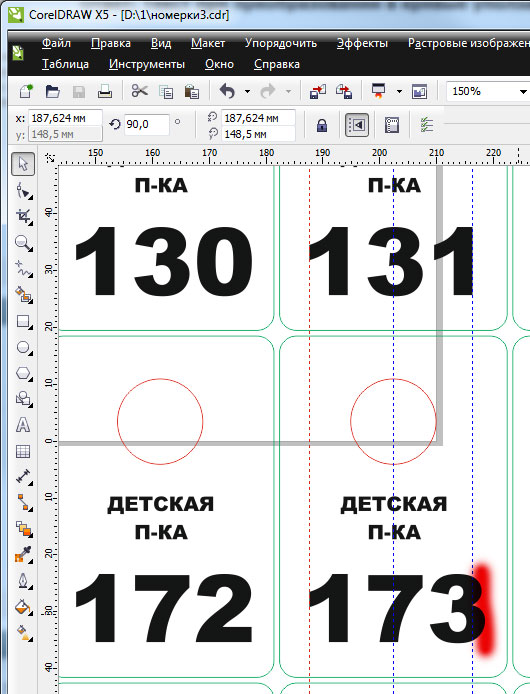The image size is (530, 694).
Task: Select the Ellipse tool
Action: pyautogui.click(x=23, y=347)
